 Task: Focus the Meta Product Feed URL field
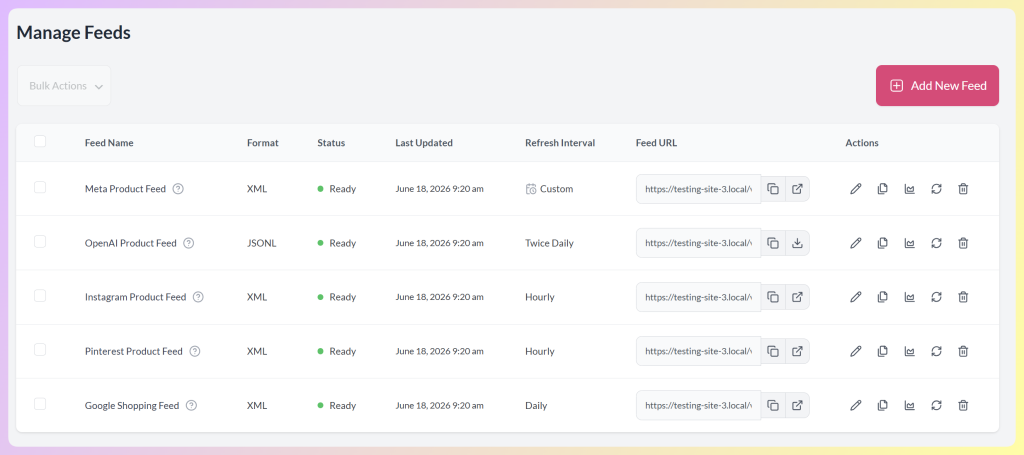tap(699, 189)
